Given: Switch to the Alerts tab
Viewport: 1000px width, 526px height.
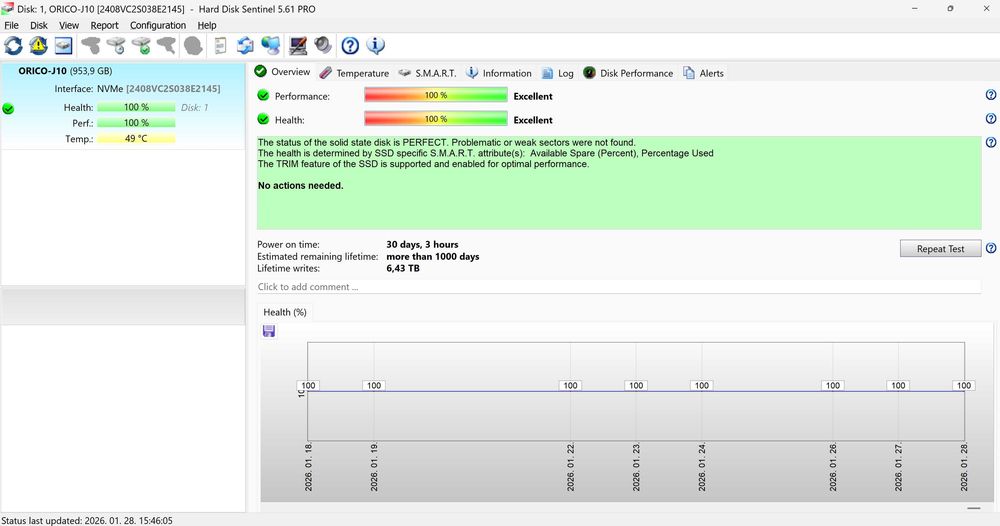Looking at the screenshot, I should click(703, 73).
